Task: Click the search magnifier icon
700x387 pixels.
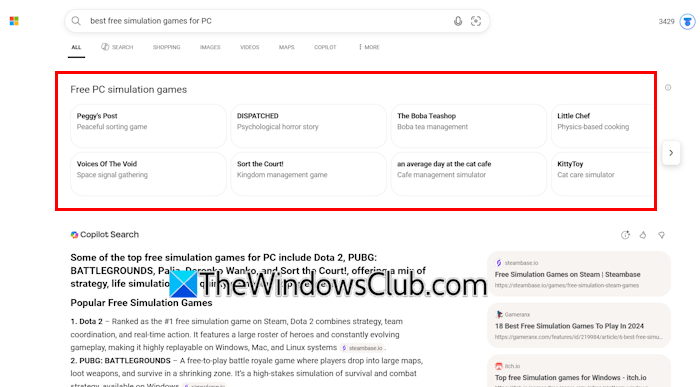Action: (76, 21)
